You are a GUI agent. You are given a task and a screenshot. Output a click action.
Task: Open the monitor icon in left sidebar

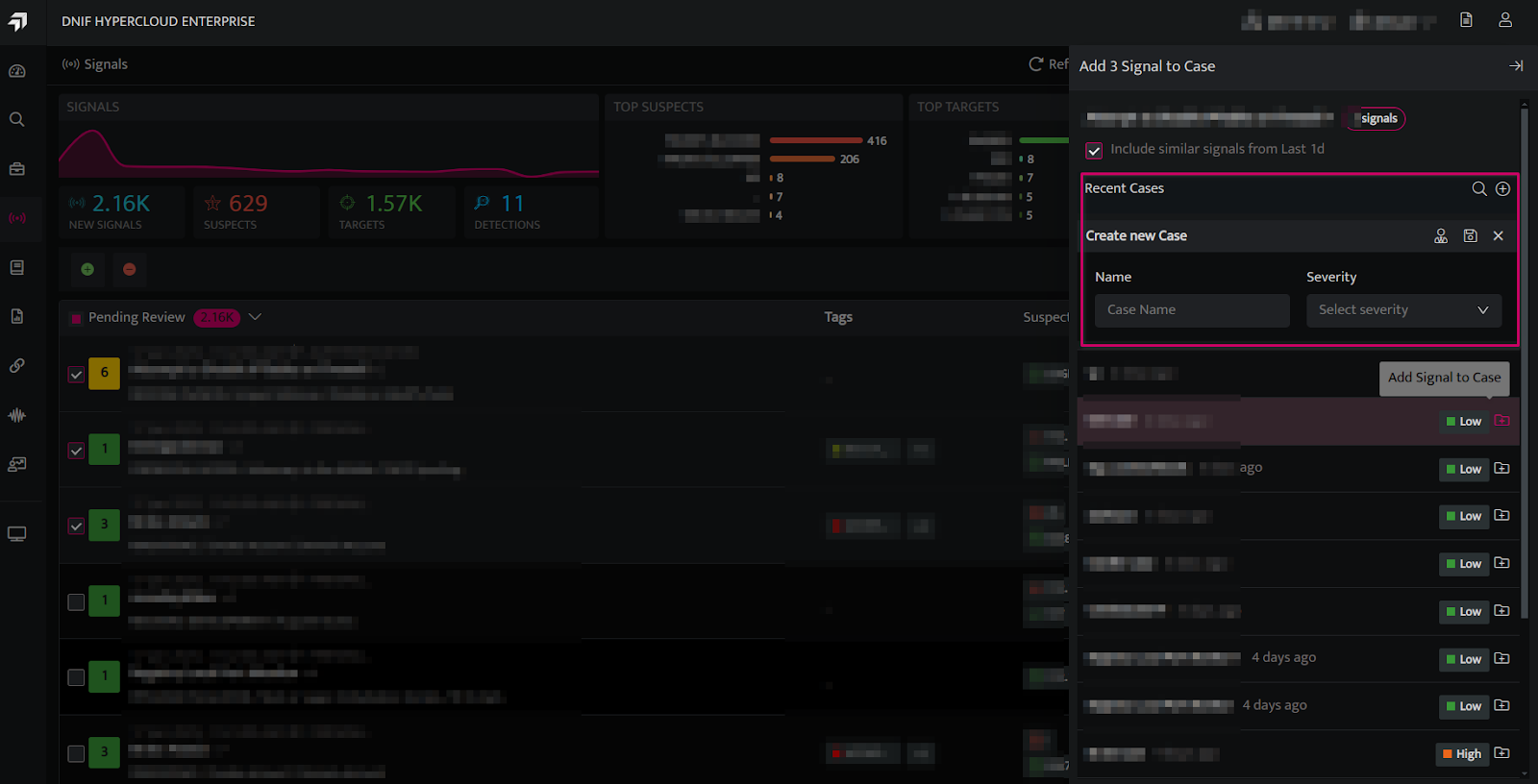pyautogui.click(x=17, y=534)
